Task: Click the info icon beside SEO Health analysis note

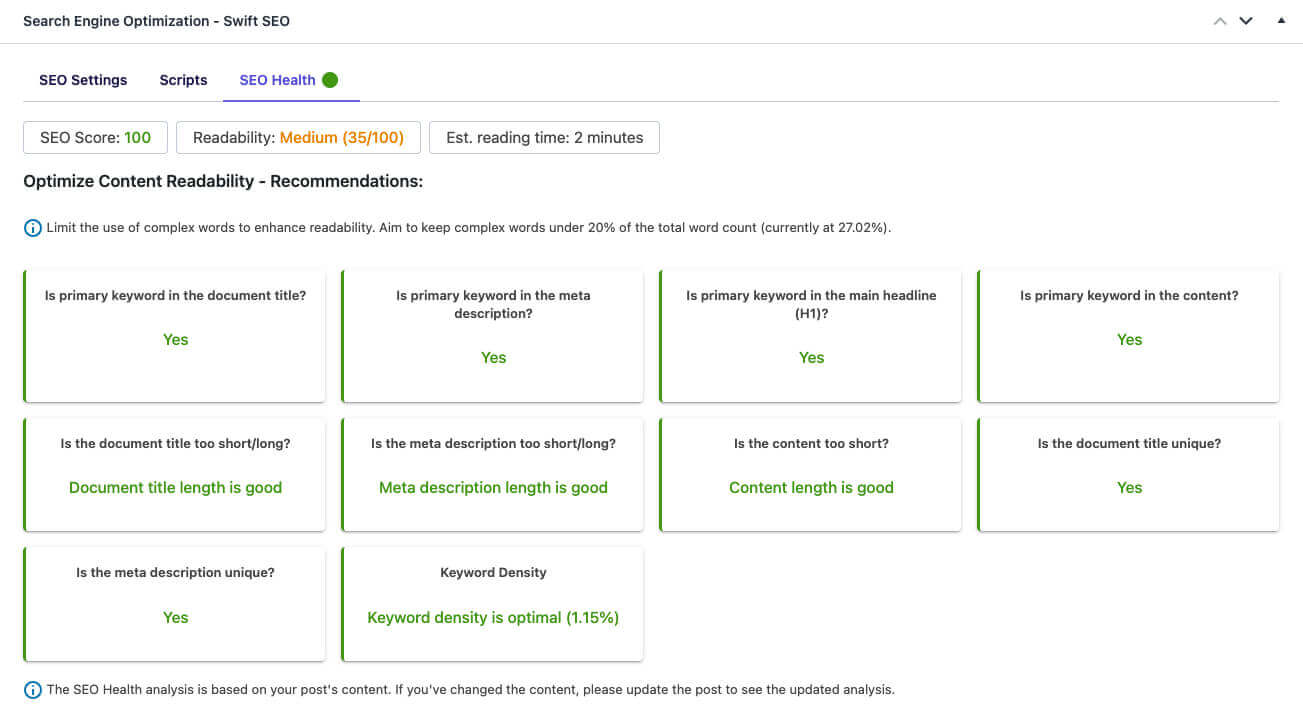Action: pyautogui.click(x=33, y=690)
